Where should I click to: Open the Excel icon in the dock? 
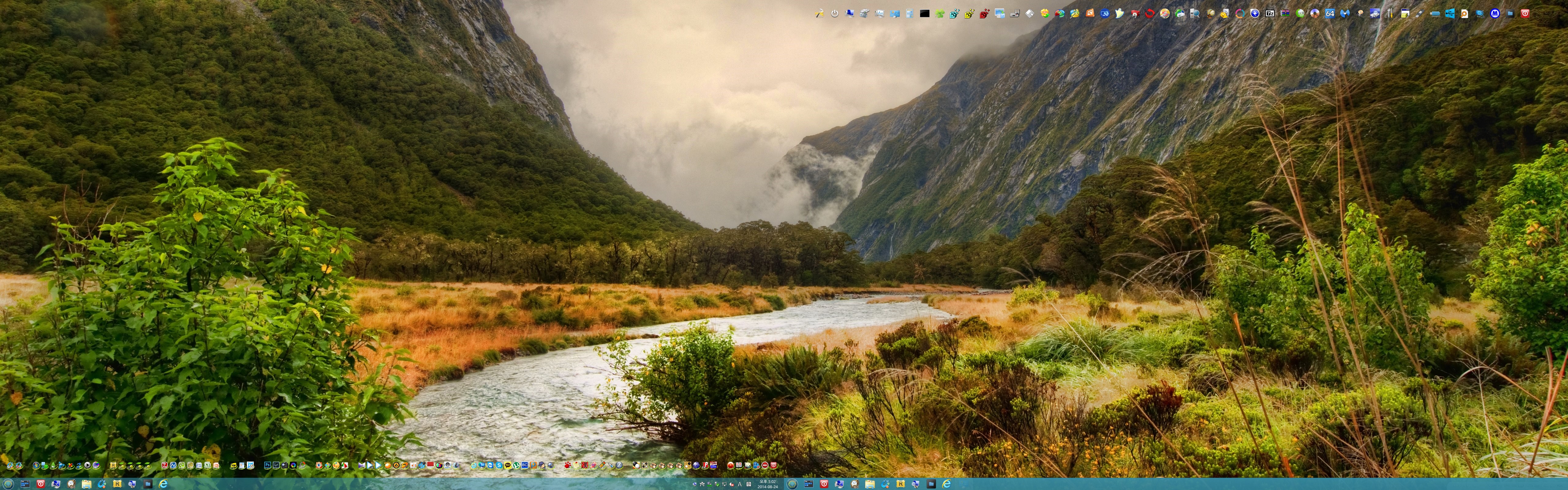tap(208, 465)
